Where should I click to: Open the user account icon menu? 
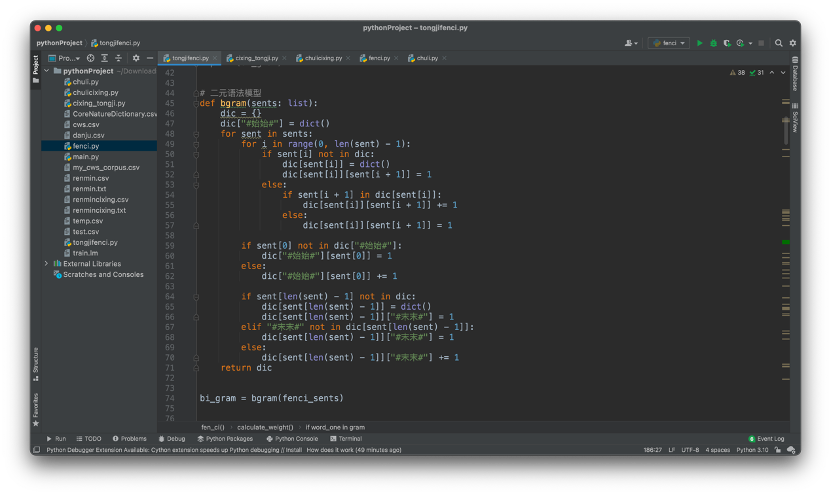[x=631, y=43]
